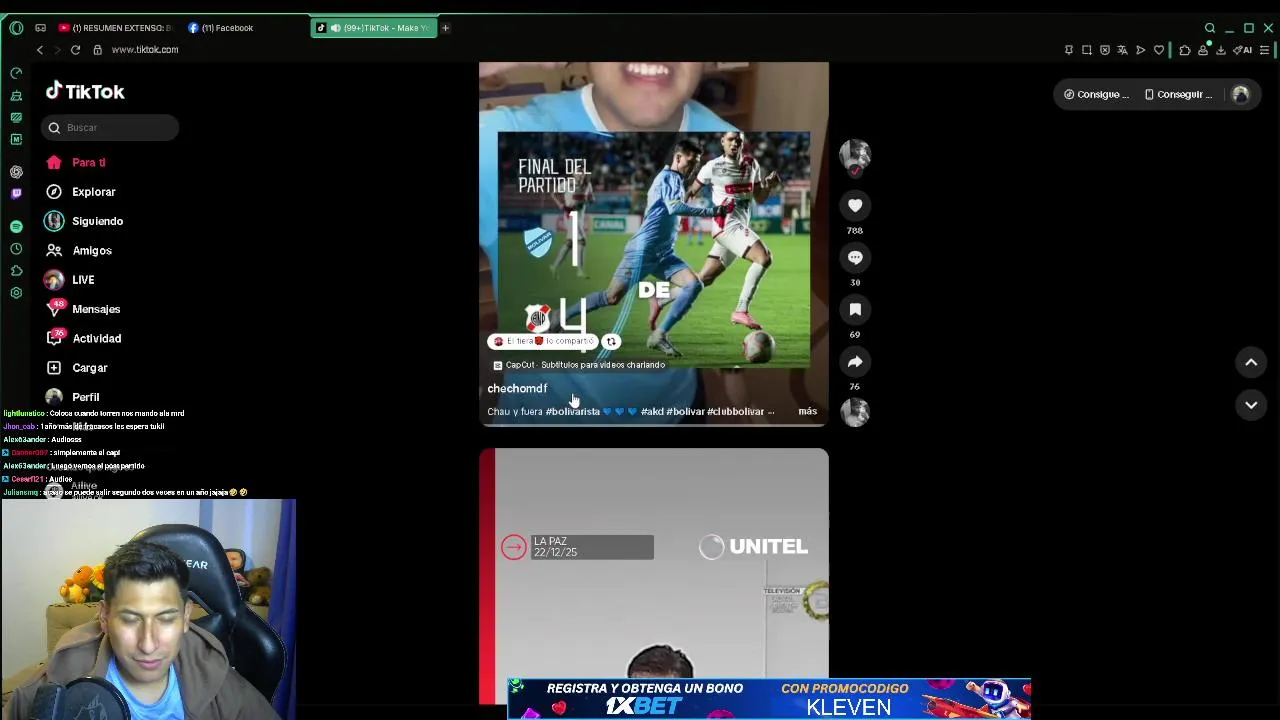Open the #bolivarista hashtag
Screen dimensions: 1280x720
(572, 411)
